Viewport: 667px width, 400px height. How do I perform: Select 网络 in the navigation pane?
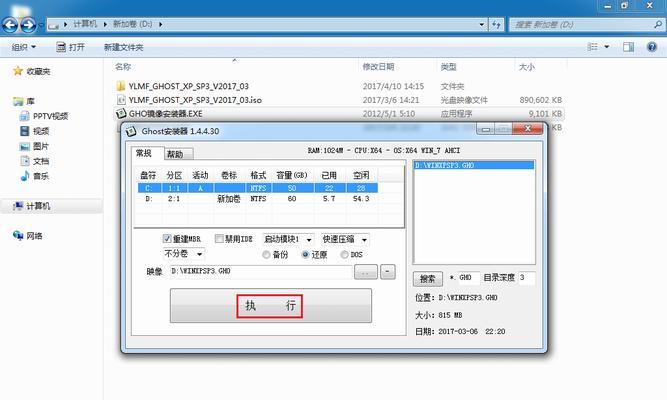34,236
